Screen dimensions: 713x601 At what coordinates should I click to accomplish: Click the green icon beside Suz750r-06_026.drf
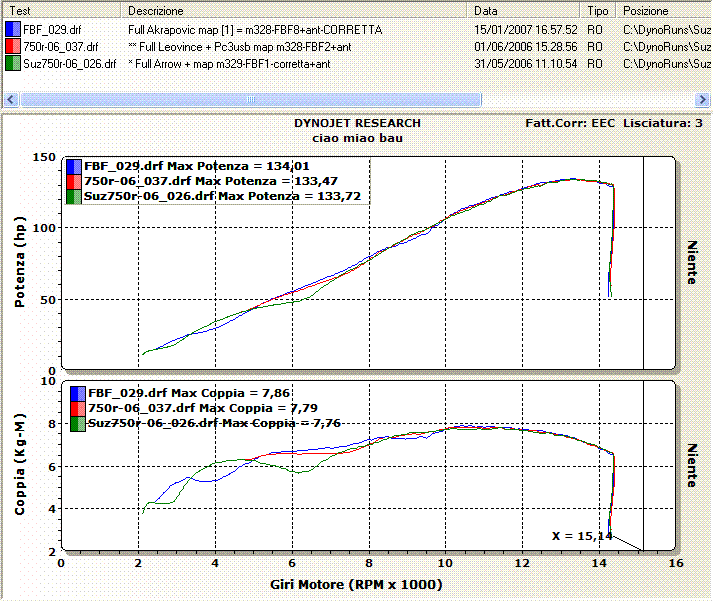12,63
